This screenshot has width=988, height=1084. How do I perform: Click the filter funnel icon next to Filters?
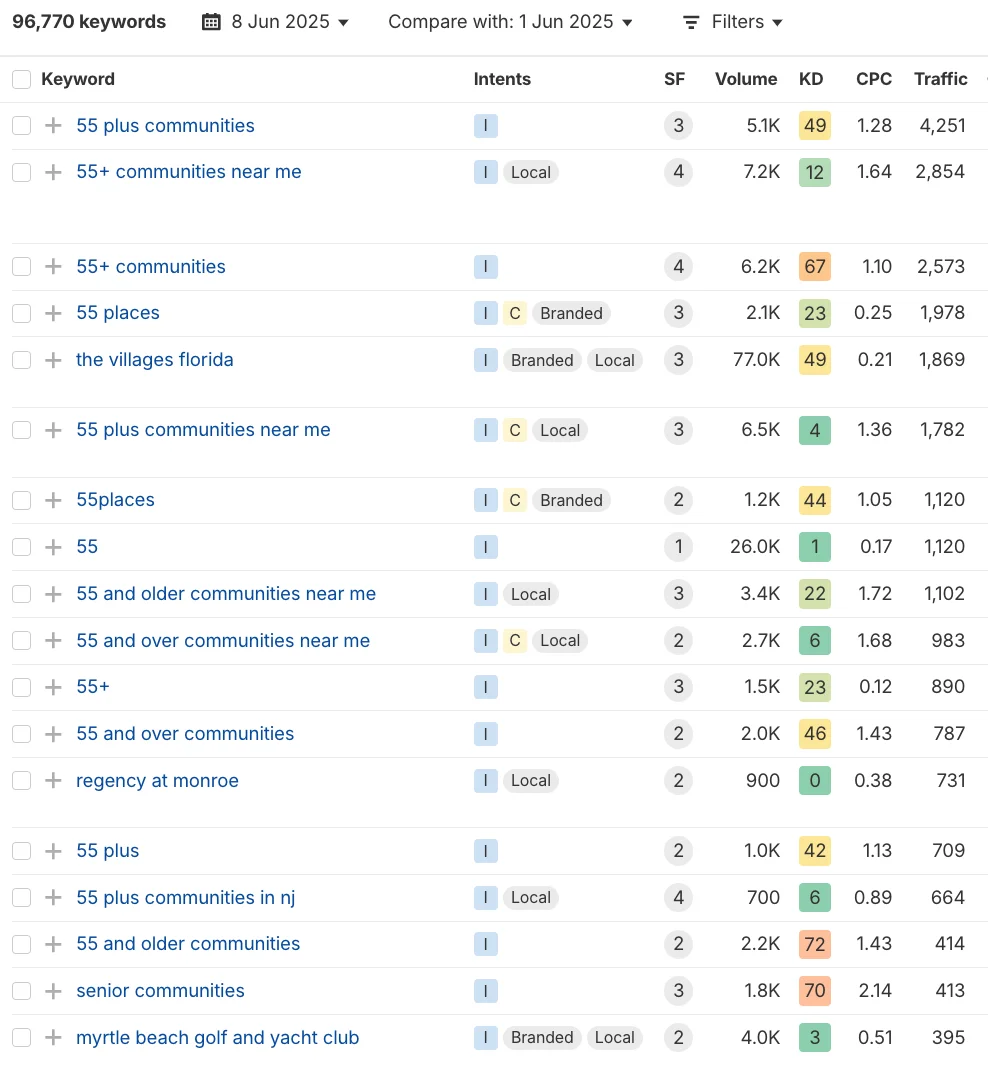[690, 21]
